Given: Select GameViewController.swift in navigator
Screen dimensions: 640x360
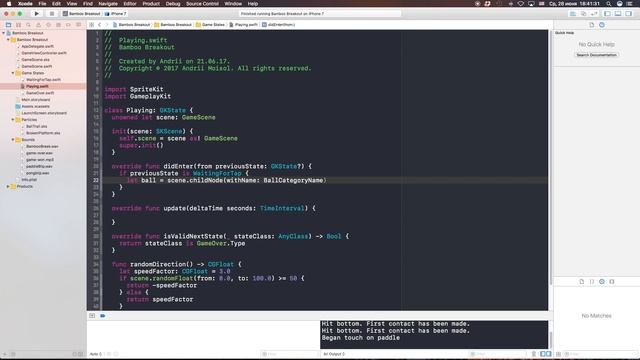Looking at the screenshot, I should pyautogui.click(x=44, y=53).
